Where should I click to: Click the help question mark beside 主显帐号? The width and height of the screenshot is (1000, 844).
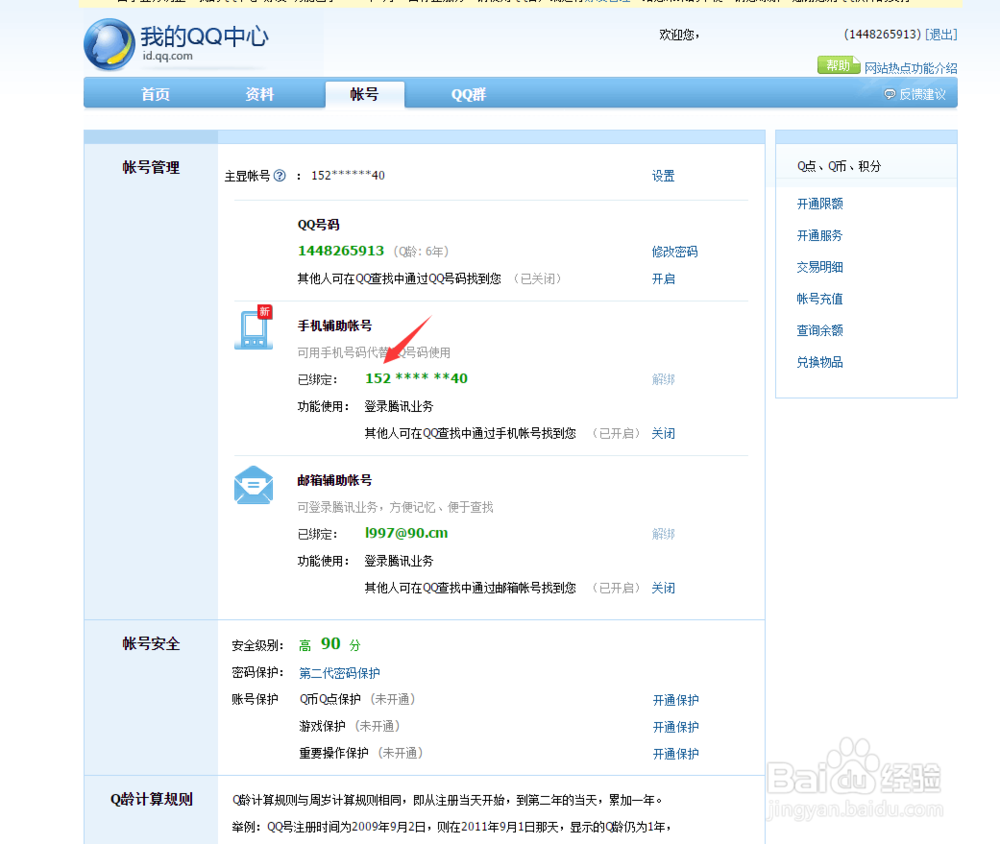[279, 175]
